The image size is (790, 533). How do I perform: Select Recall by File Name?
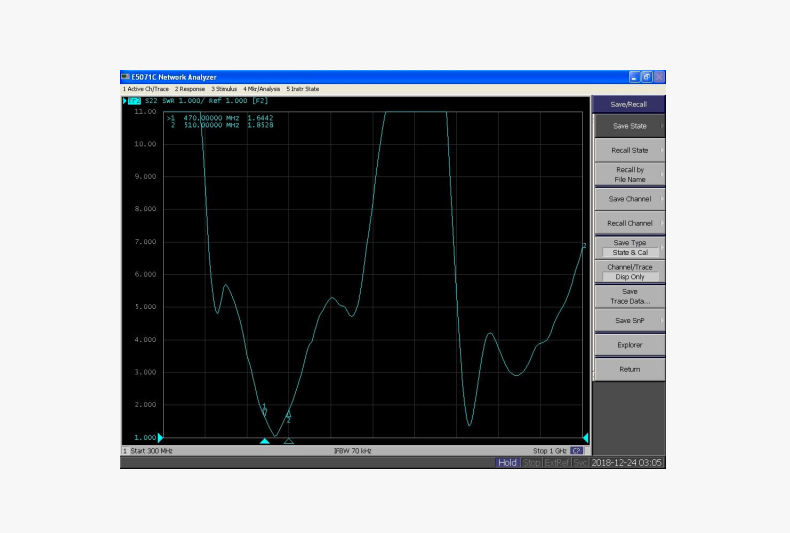[x=630, y=174]
